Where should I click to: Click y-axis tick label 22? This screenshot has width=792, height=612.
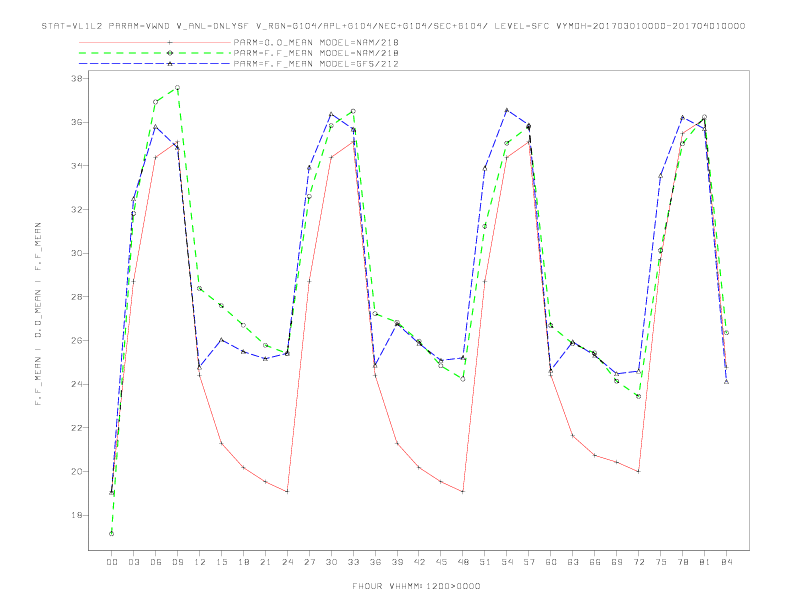[x=77, y=428]
